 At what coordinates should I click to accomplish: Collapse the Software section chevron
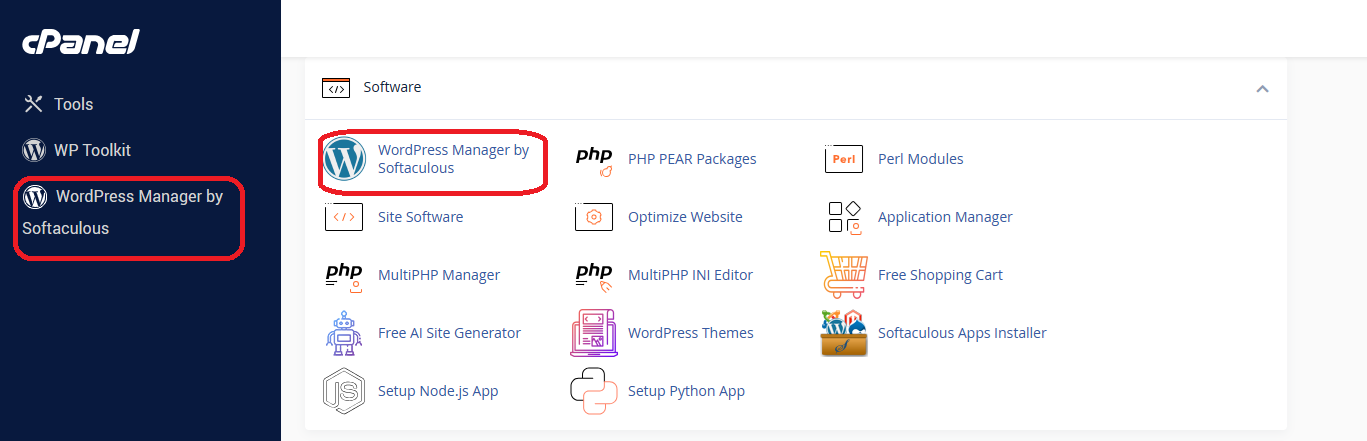pos(1262,88)
